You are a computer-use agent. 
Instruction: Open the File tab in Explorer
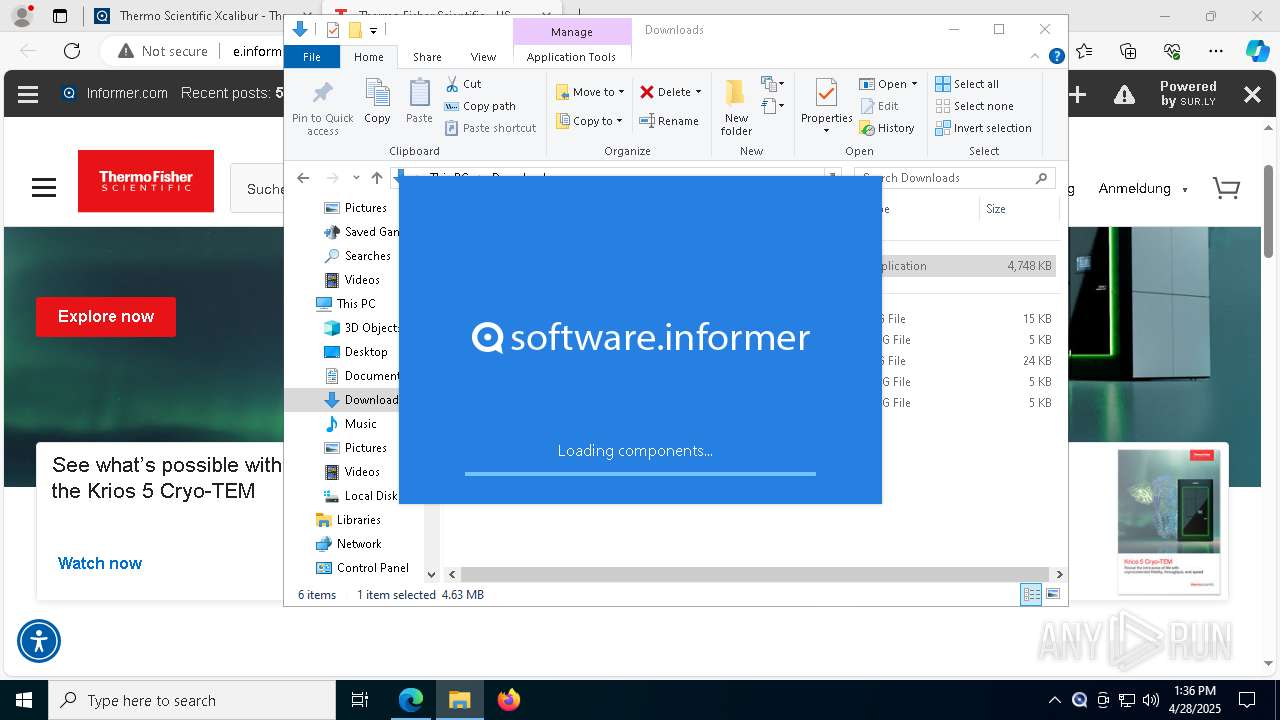pos(312,57)
